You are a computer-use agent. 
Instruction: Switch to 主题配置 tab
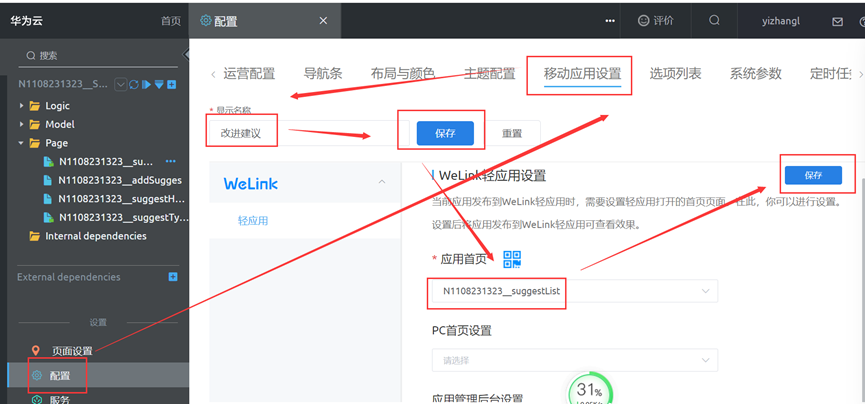(x=490, y=73)
